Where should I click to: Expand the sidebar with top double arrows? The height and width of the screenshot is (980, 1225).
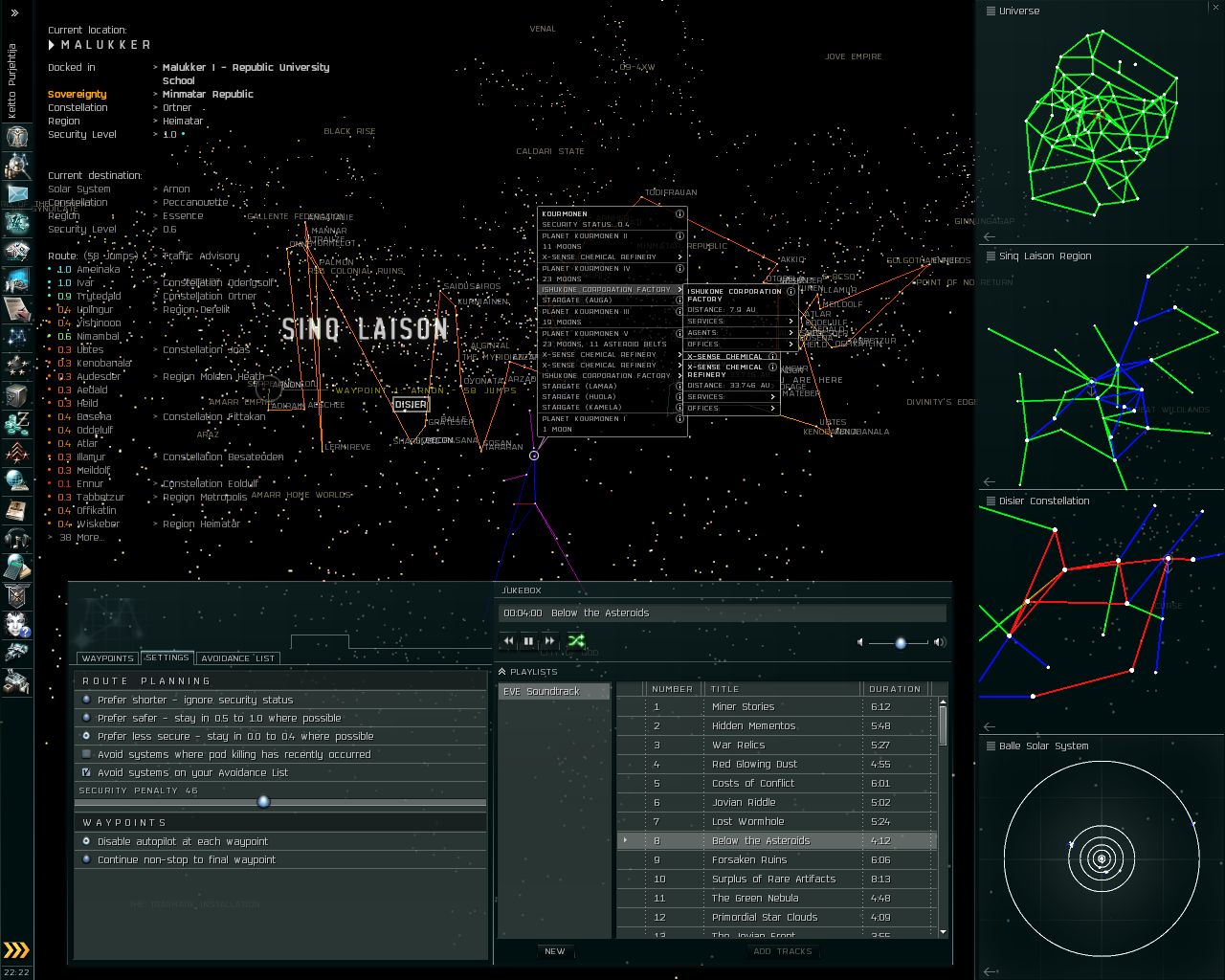click(x=15, y=12)
